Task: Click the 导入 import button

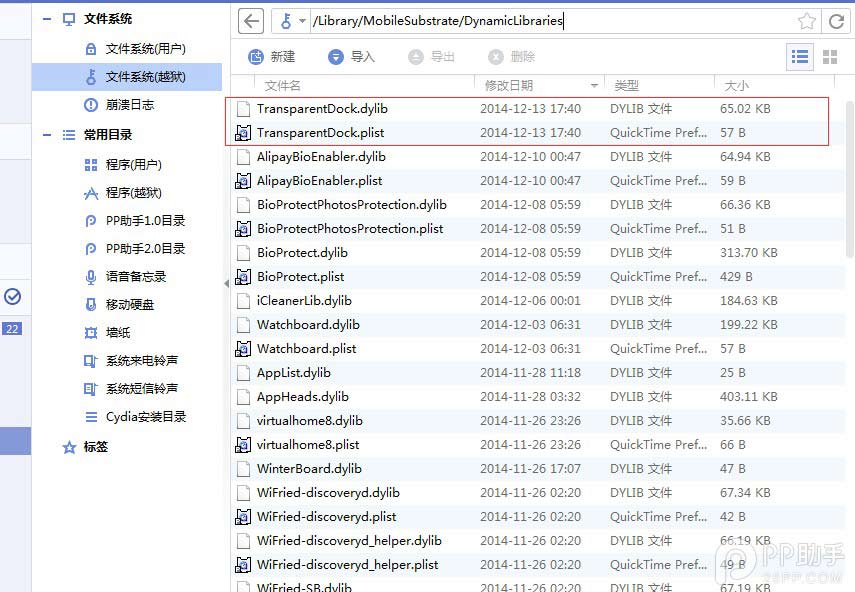Action: click(x=350, y=57)
